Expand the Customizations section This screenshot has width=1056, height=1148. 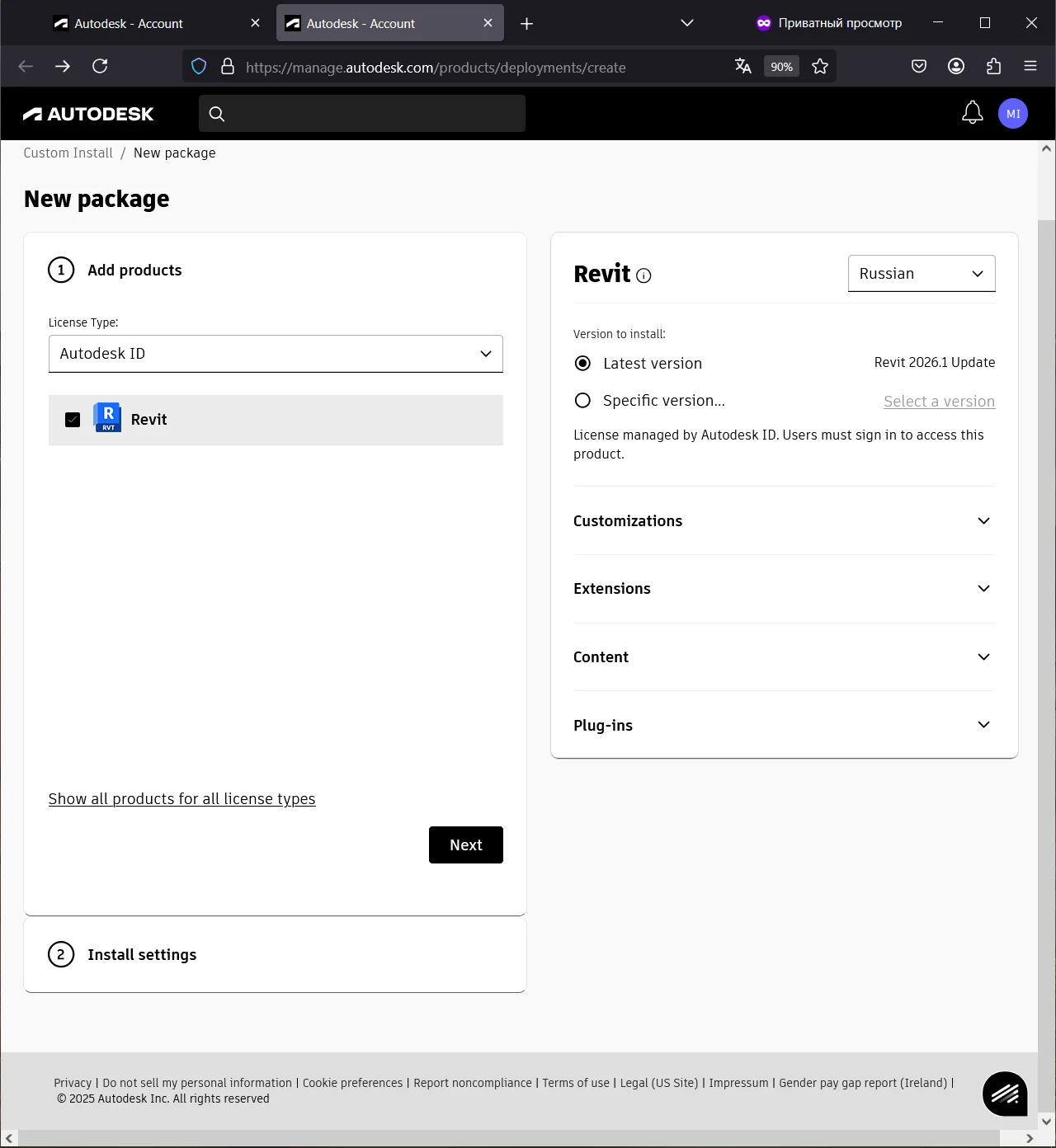(x=784, y=521)
